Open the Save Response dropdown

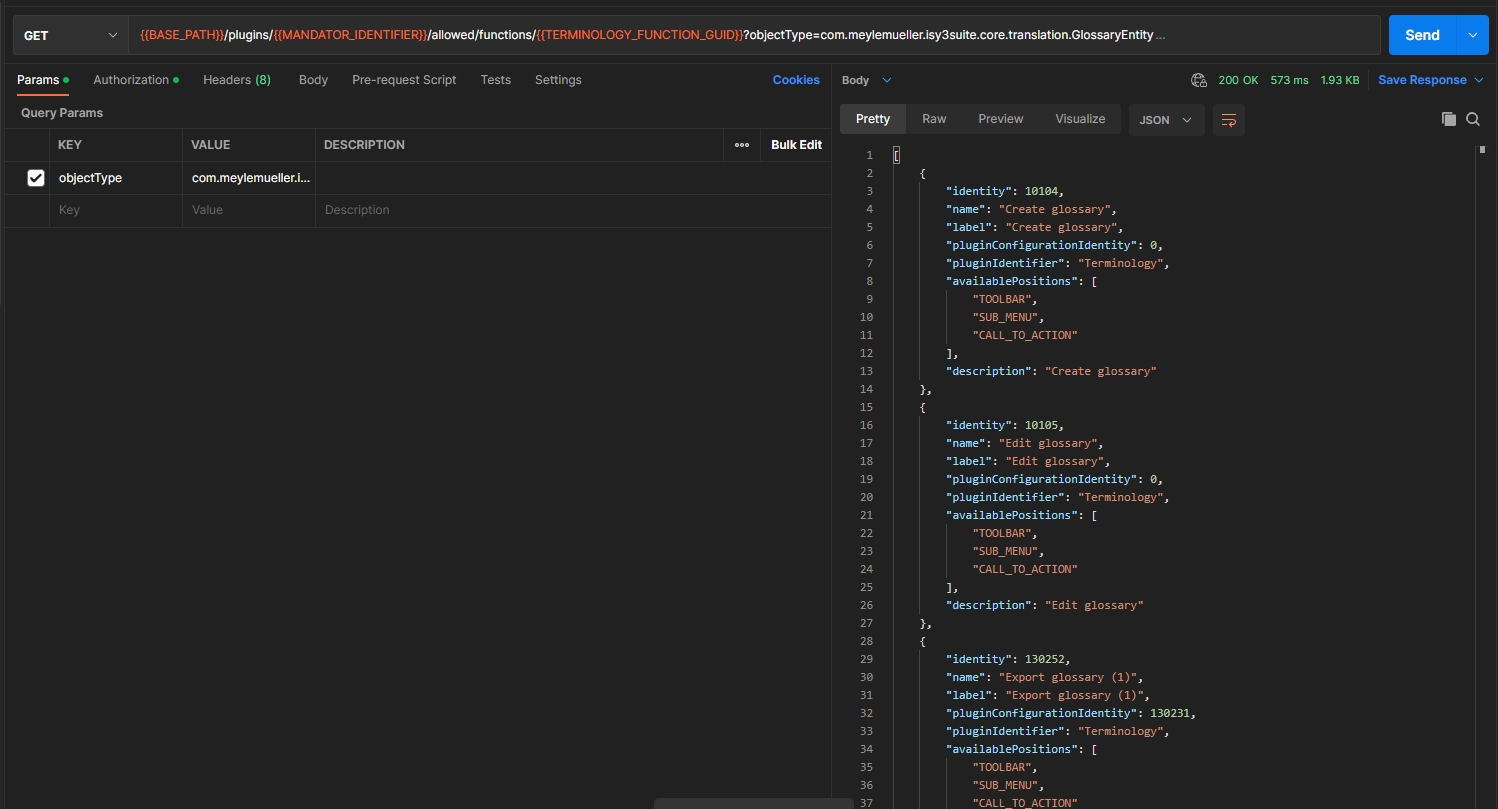pyautogui.click(x=1430, y=80)
